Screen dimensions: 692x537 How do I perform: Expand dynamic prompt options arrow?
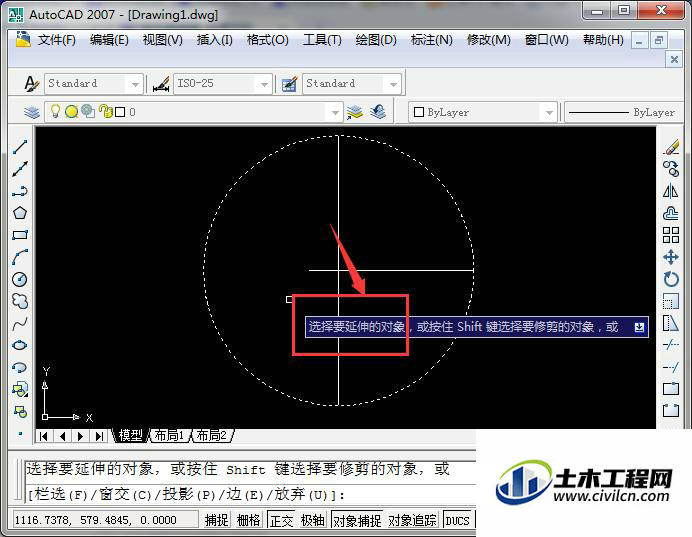point(639,327)
